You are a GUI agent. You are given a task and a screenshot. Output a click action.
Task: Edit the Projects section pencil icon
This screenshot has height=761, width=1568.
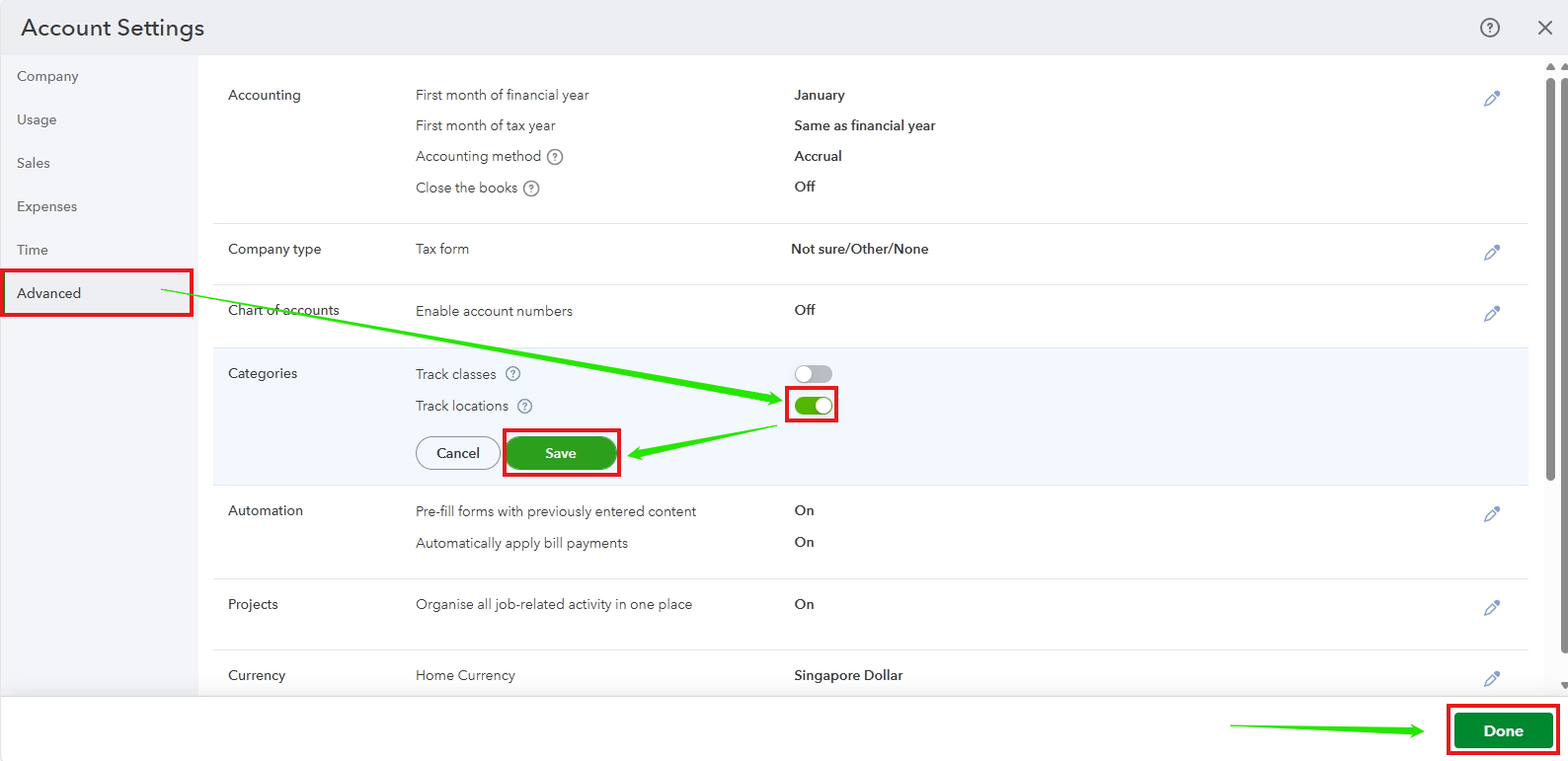[x=1491, y=608]
